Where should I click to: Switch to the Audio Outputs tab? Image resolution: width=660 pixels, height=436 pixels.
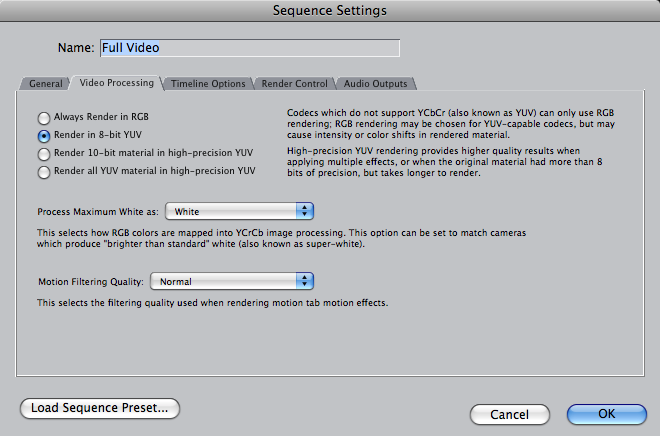point(375,83)
